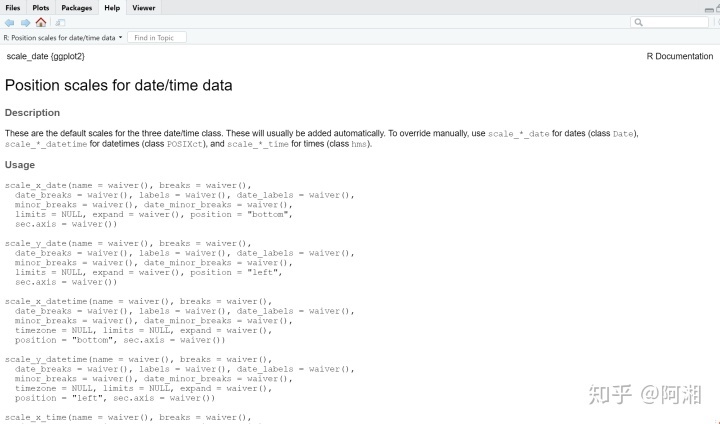
Task: Go back to the previous help topic
Action: tap(9, 23)
